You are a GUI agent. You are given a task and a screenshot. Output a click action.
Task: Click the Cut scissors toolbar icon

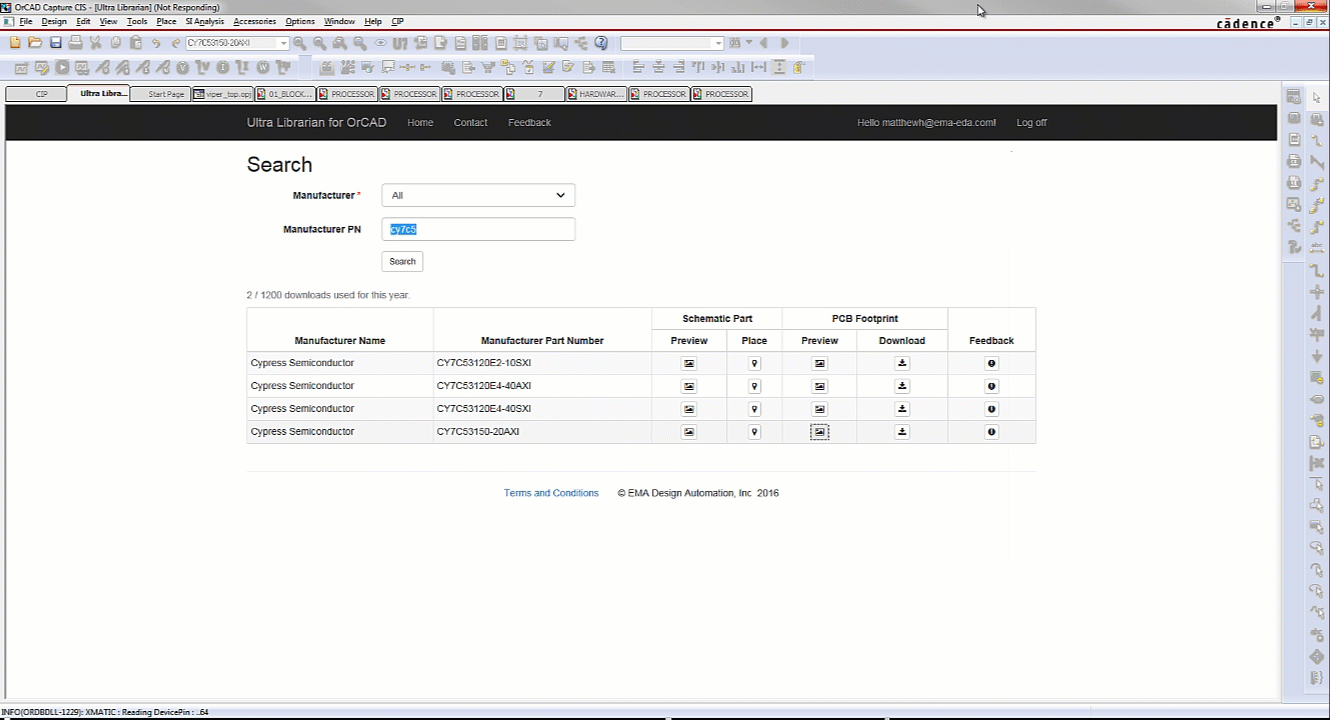click(x=96, y=43)
